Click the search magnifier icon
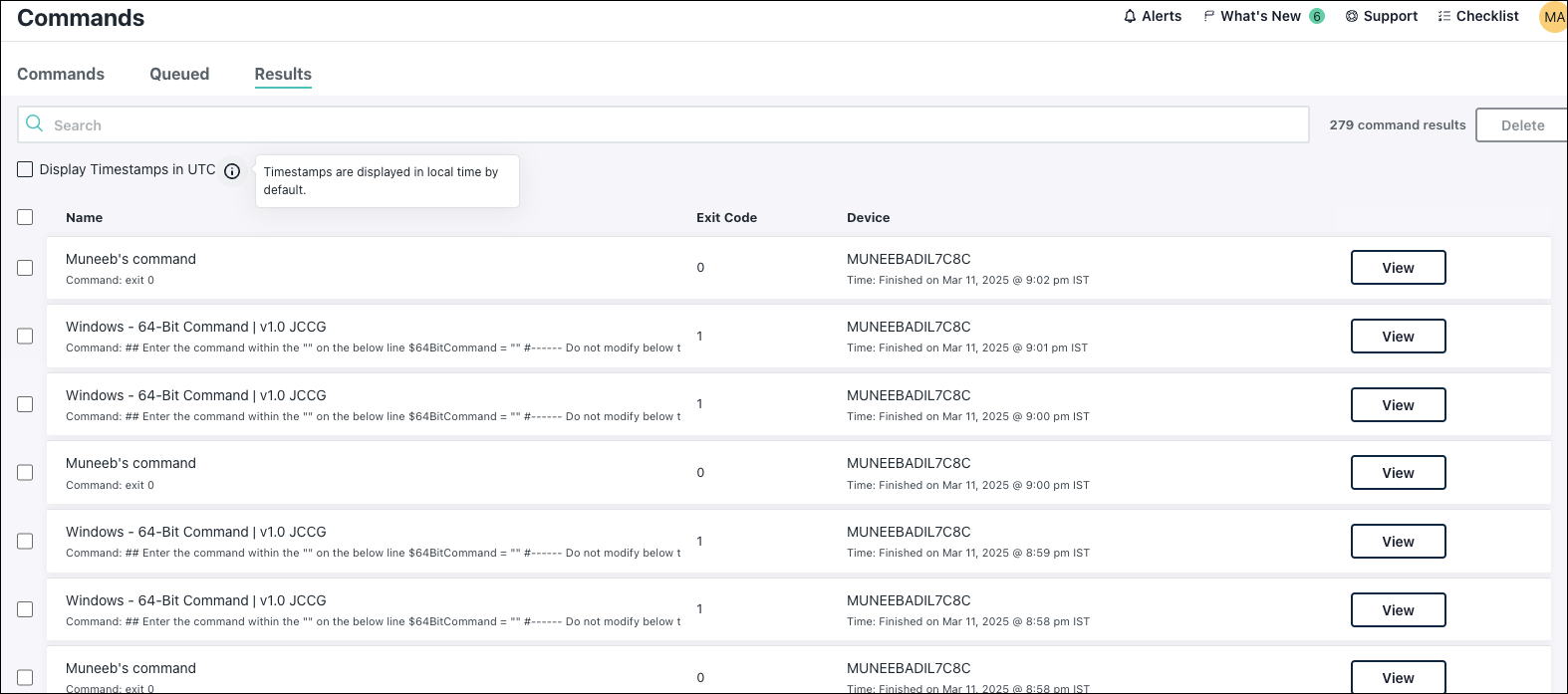The image size is (1568, 694). [x=34, y=123]
